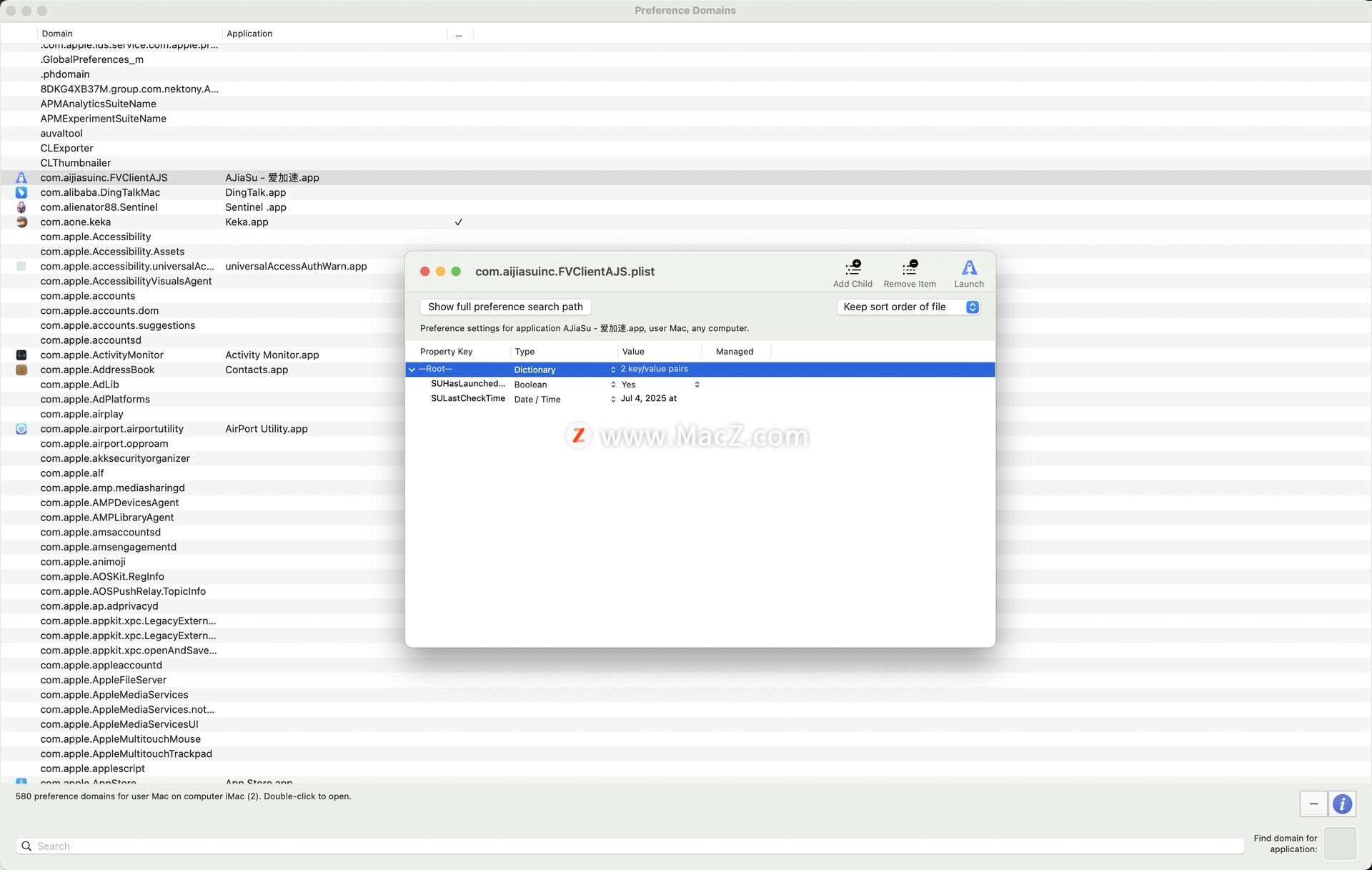Open the Keep sort order of file dropdown
Screen dimensions: 1372x870
[908, 307]
